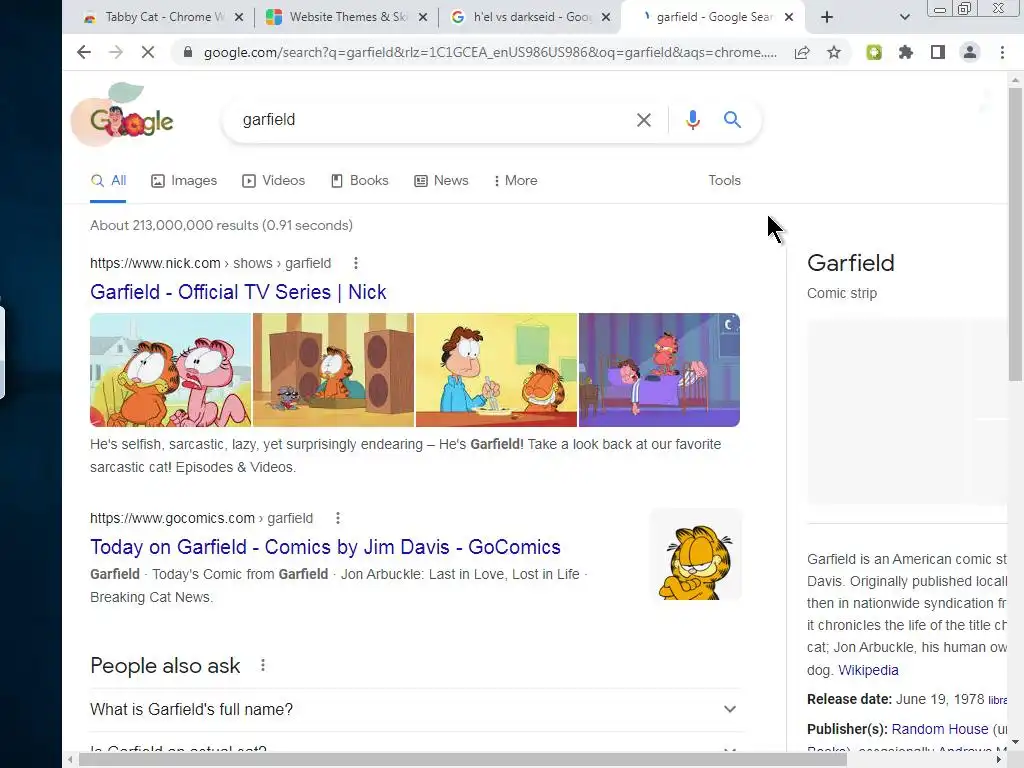Click the address bar URL

[x=490, y=52]
